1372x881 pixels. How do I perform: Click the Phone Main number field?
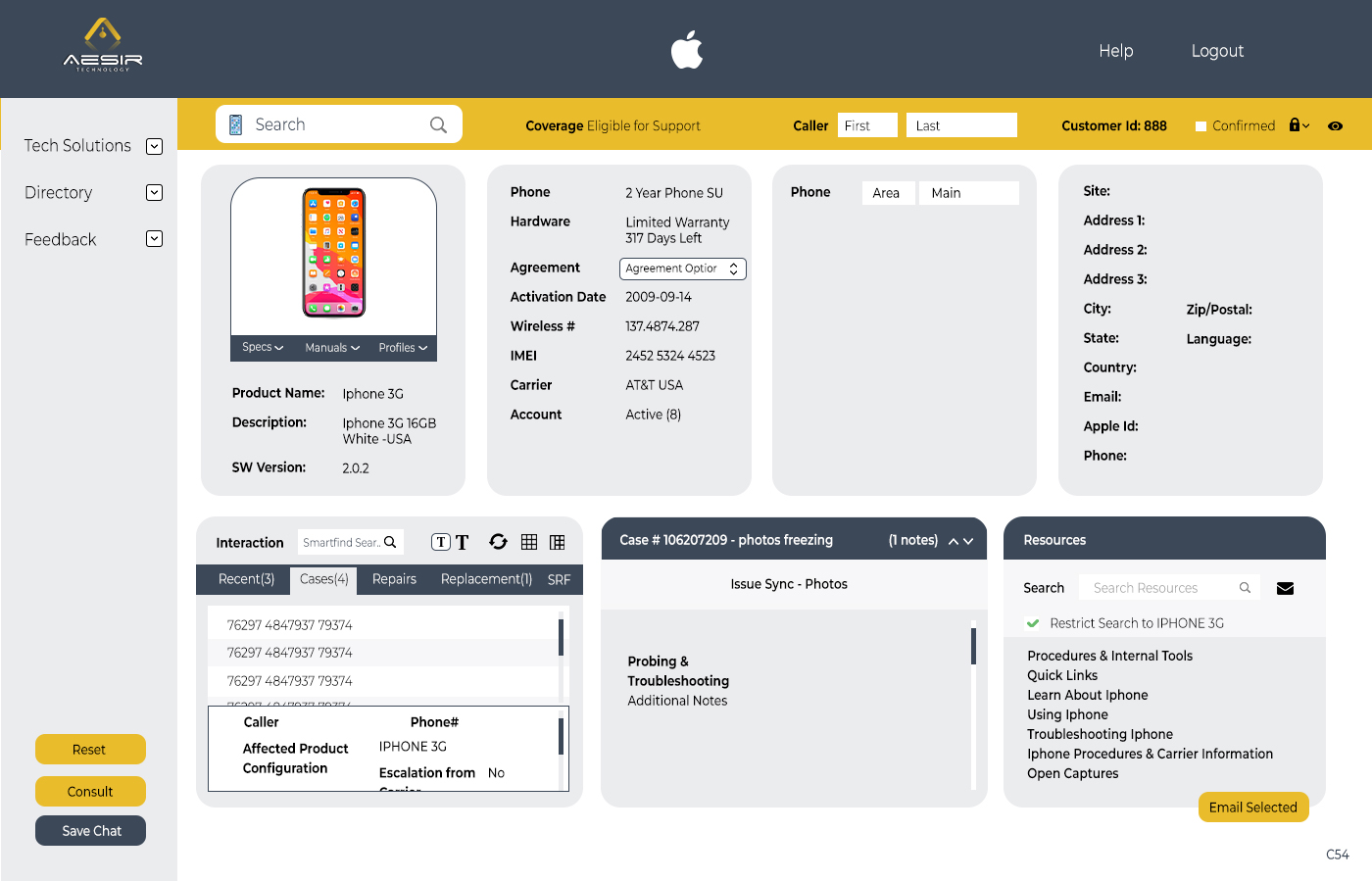[x=969, y=193]
